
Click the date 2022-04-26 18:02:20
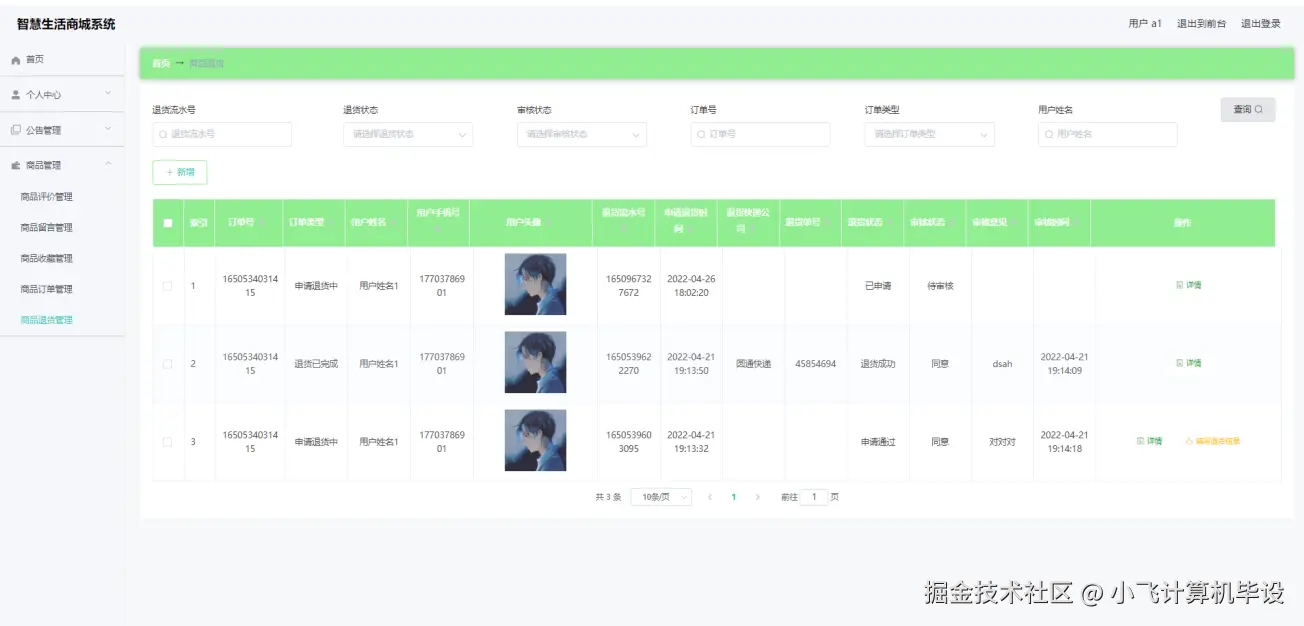click(x=691, y=286)
